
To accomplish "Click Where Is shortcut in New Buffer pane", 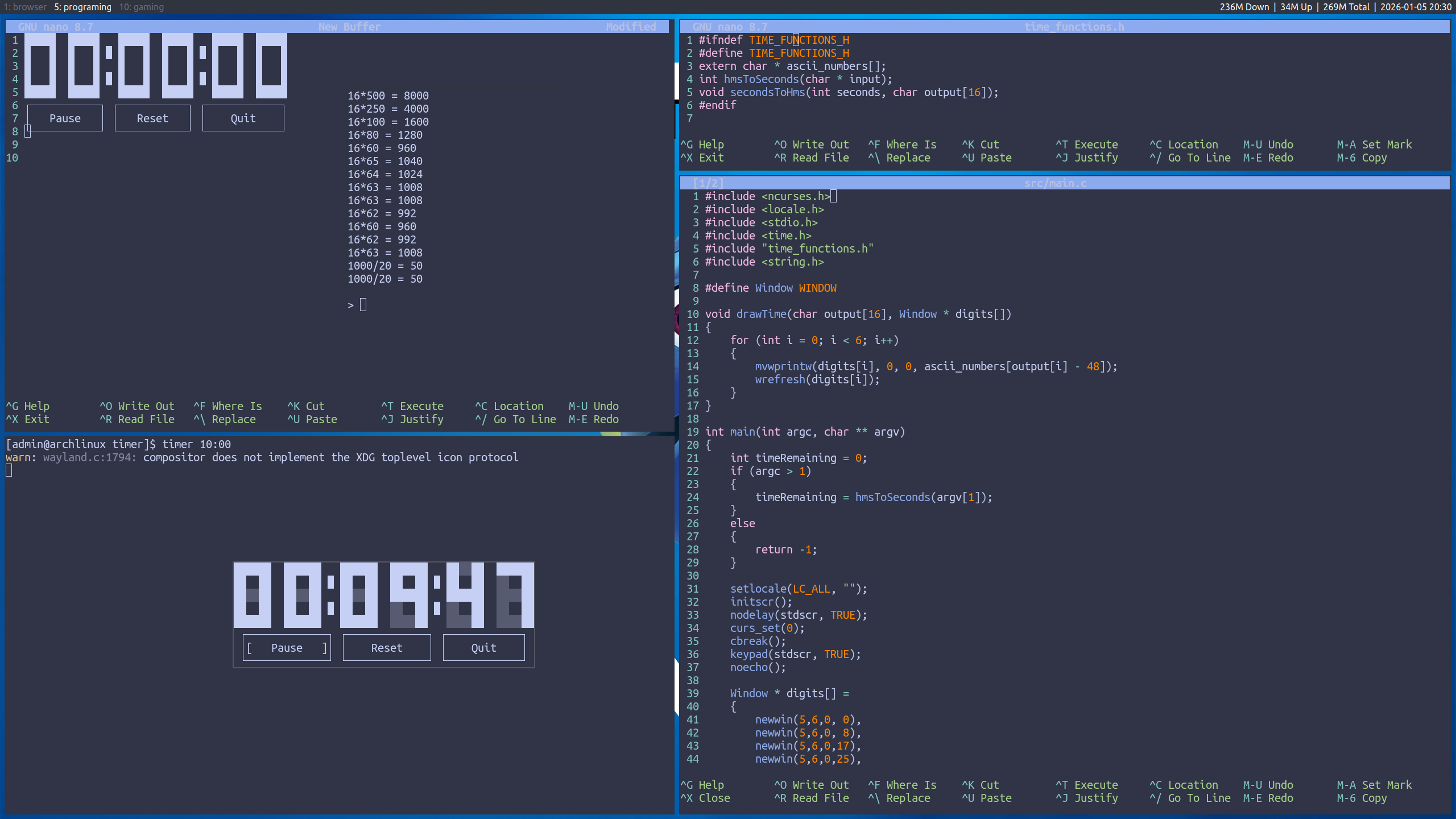I will click(x=227, y=406).
